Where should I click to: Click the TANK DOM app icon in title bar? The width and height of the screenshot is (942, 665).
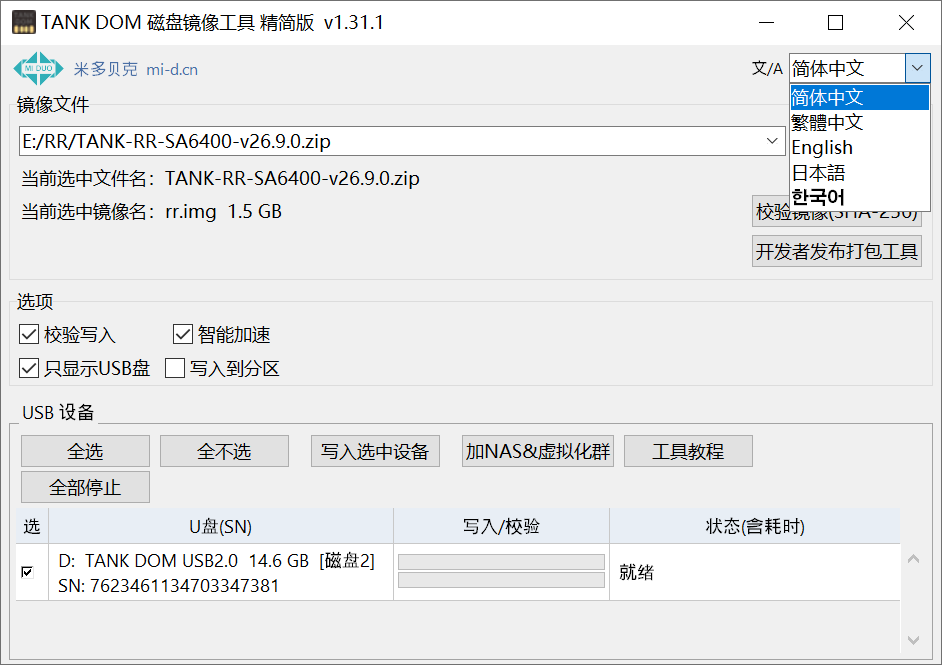pos(23,22)
